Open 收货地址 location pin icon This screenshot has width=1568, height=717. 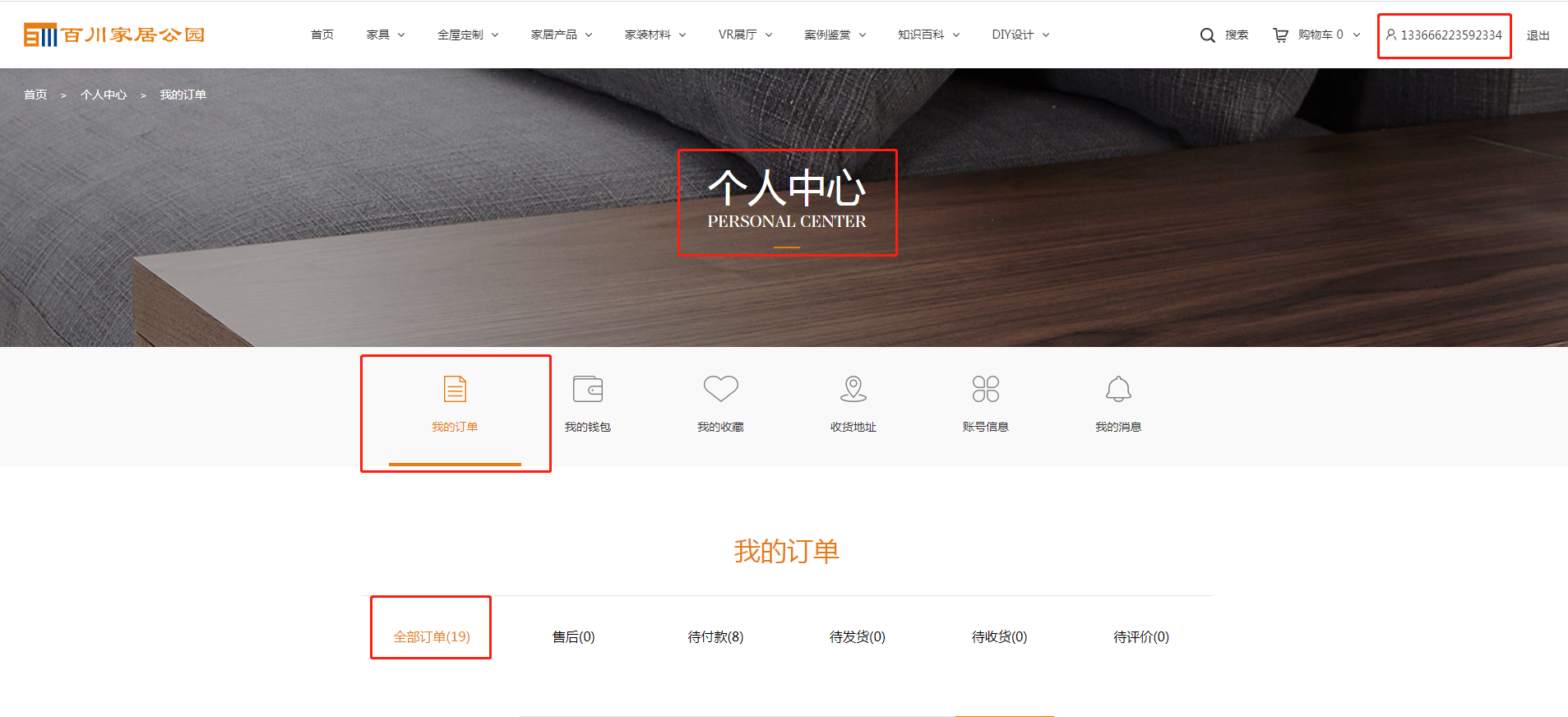[x=853, y=389]
